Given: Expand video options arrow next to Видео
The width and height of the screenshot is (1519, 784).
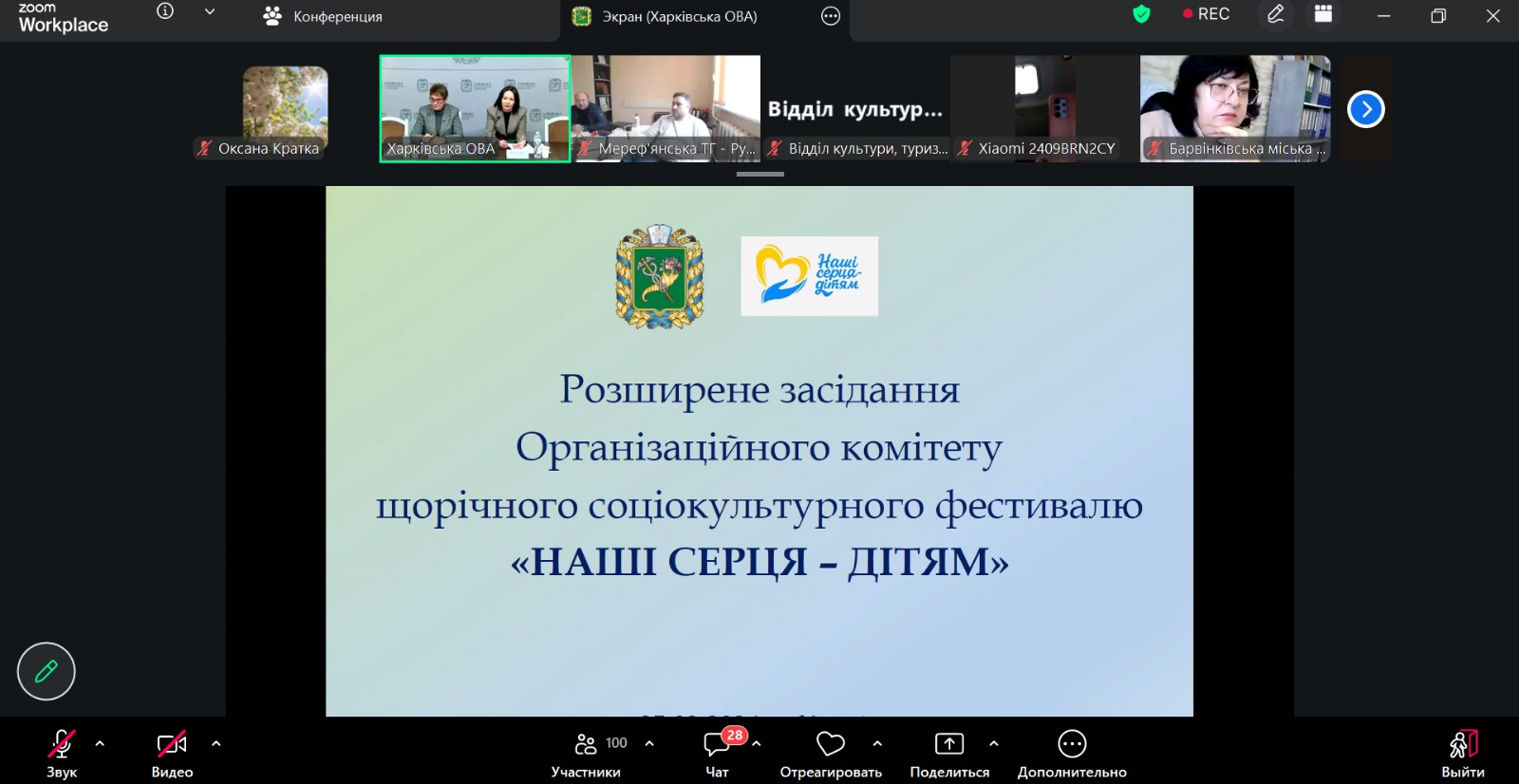Looking at the screenshot, I should [x=216, y=744].
